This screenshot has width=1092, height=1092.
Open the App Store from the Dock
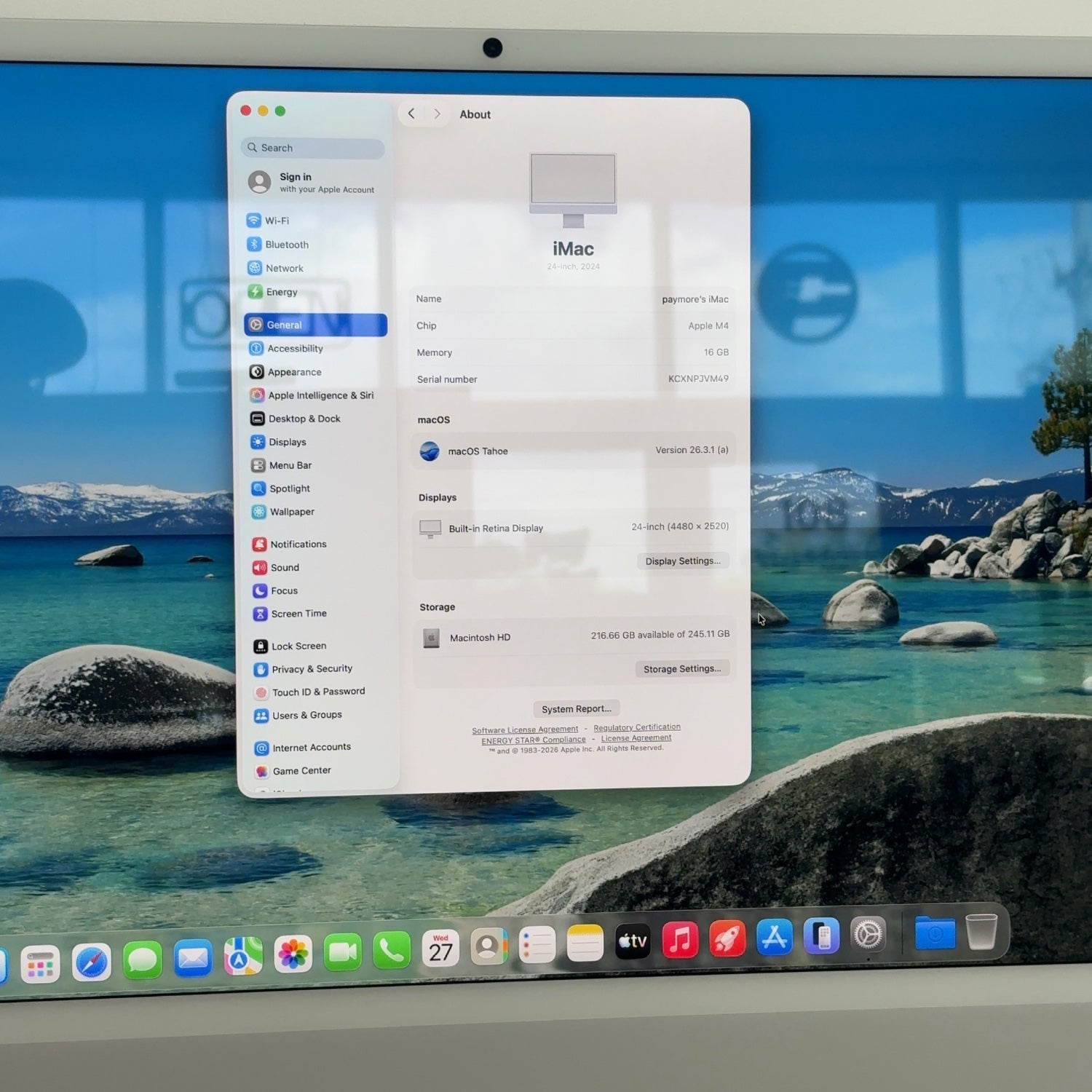[775, 937]
